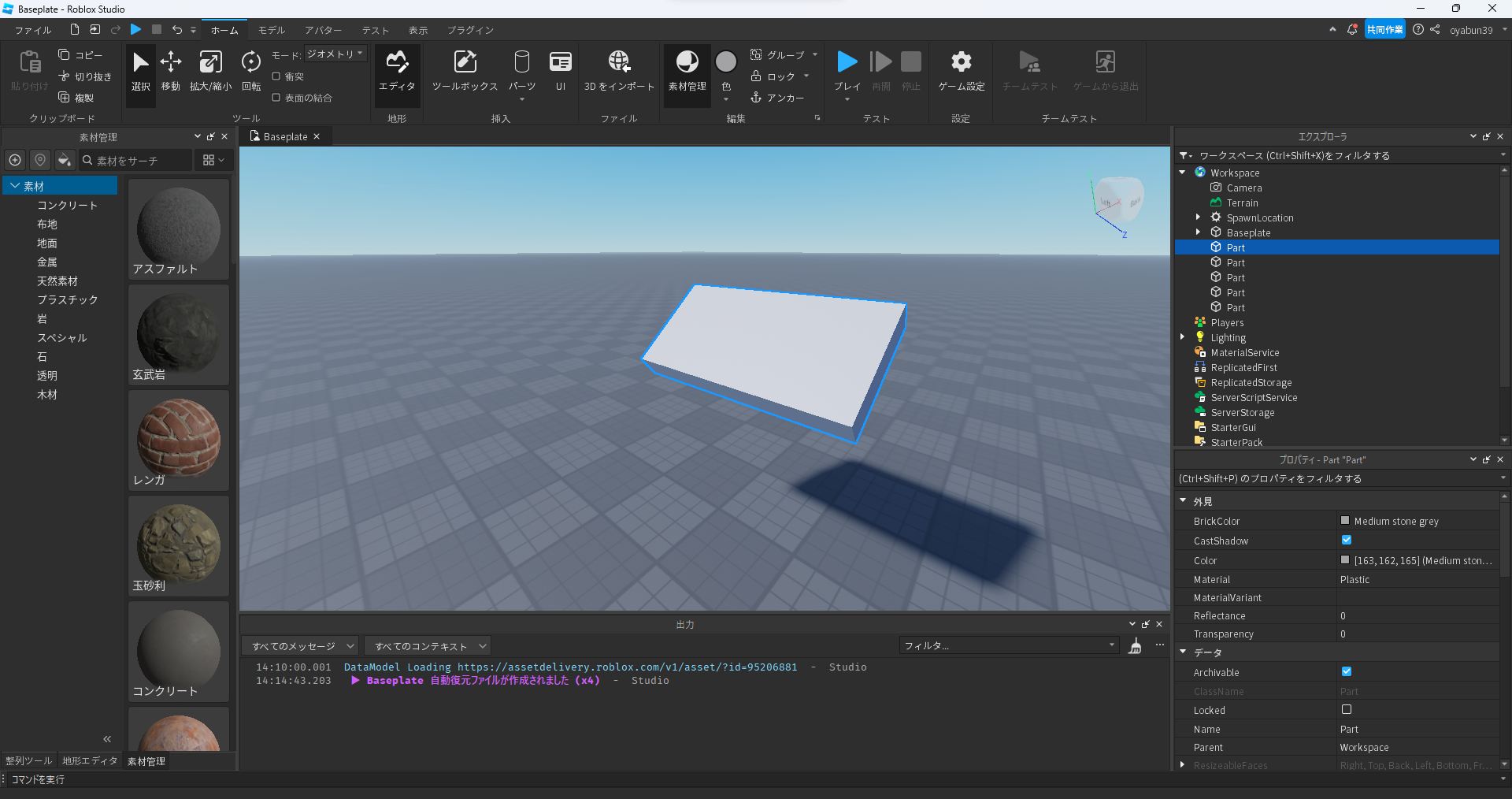
Task: Collapse the 外見 (Appearance) property section
Action: [1183, 501]
